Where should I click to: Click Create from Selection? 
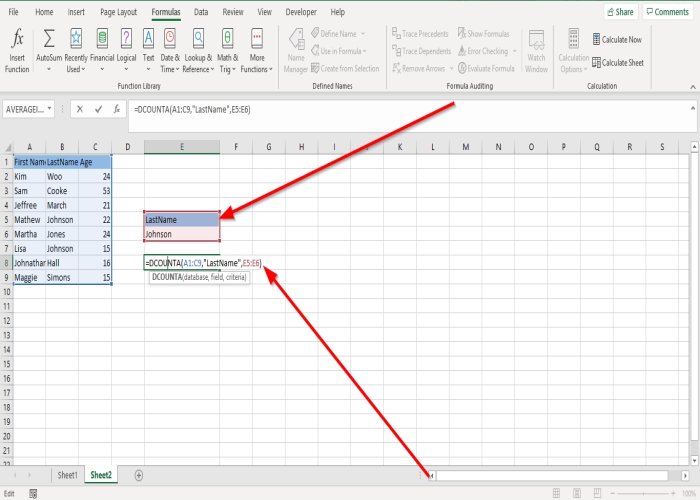[x=345, y=68]
